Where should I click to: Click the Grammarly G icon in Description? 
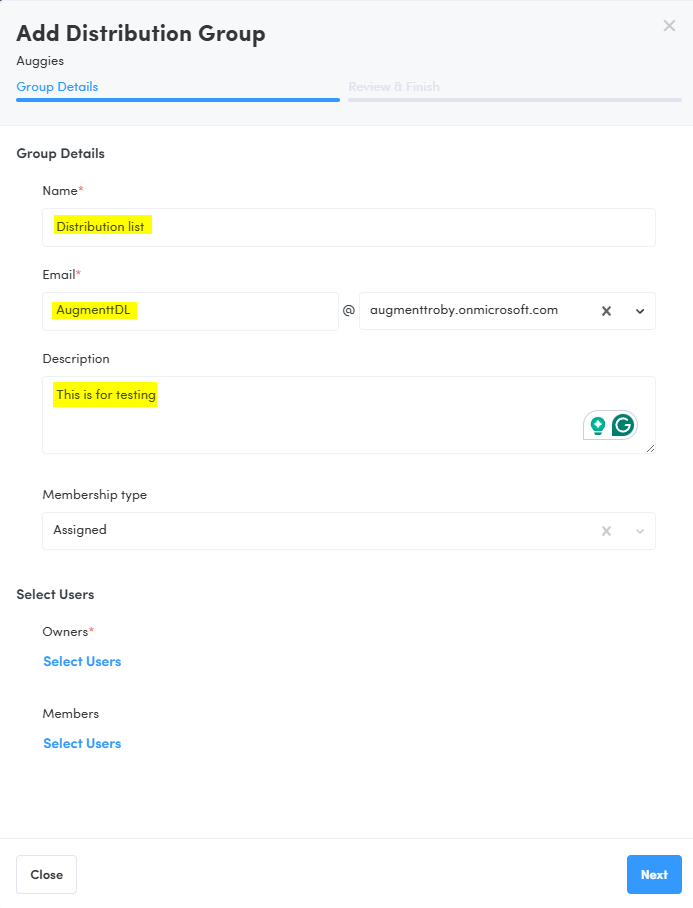623,425
